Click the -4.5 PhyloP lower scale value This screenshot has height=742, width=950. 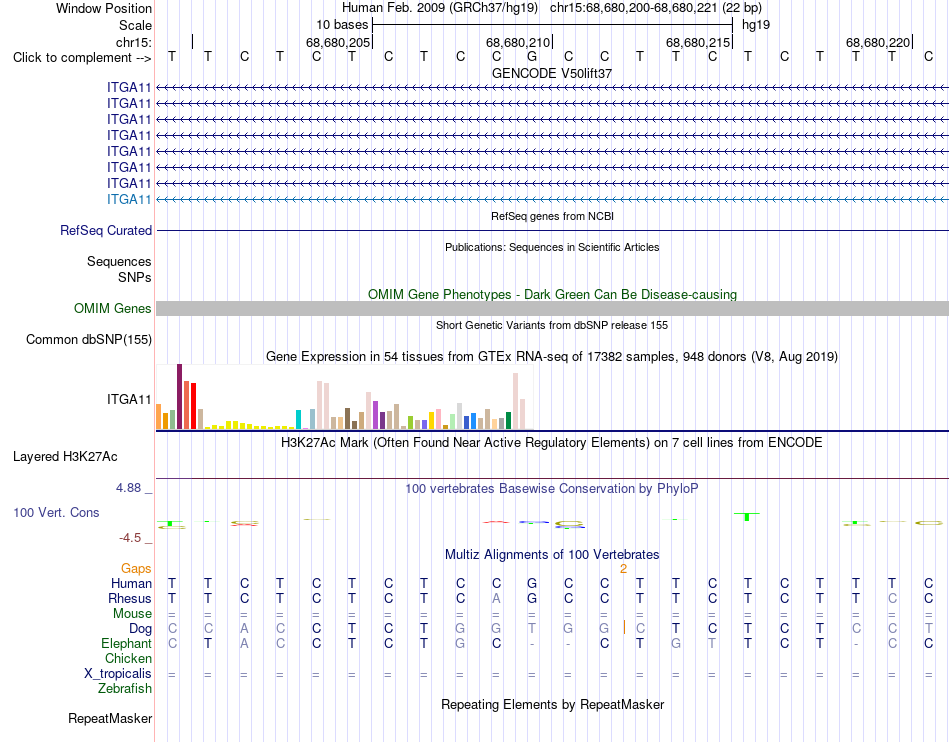pos(130,538)
